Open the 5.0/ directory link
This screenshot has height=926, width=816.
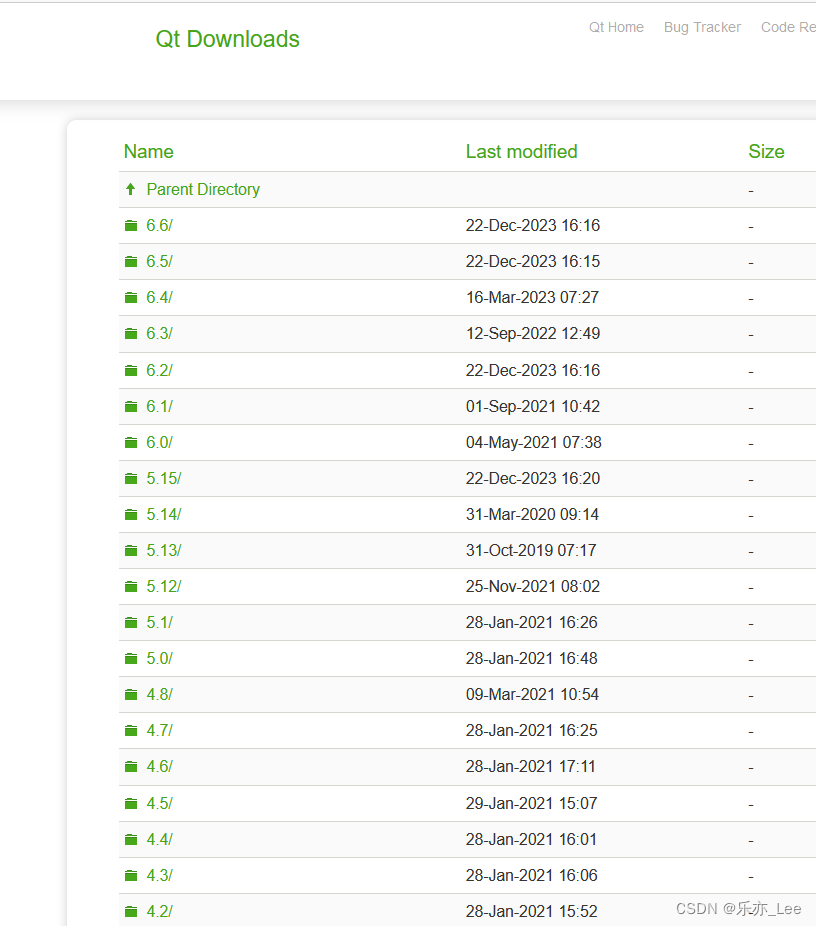click(x=159, y=659)
